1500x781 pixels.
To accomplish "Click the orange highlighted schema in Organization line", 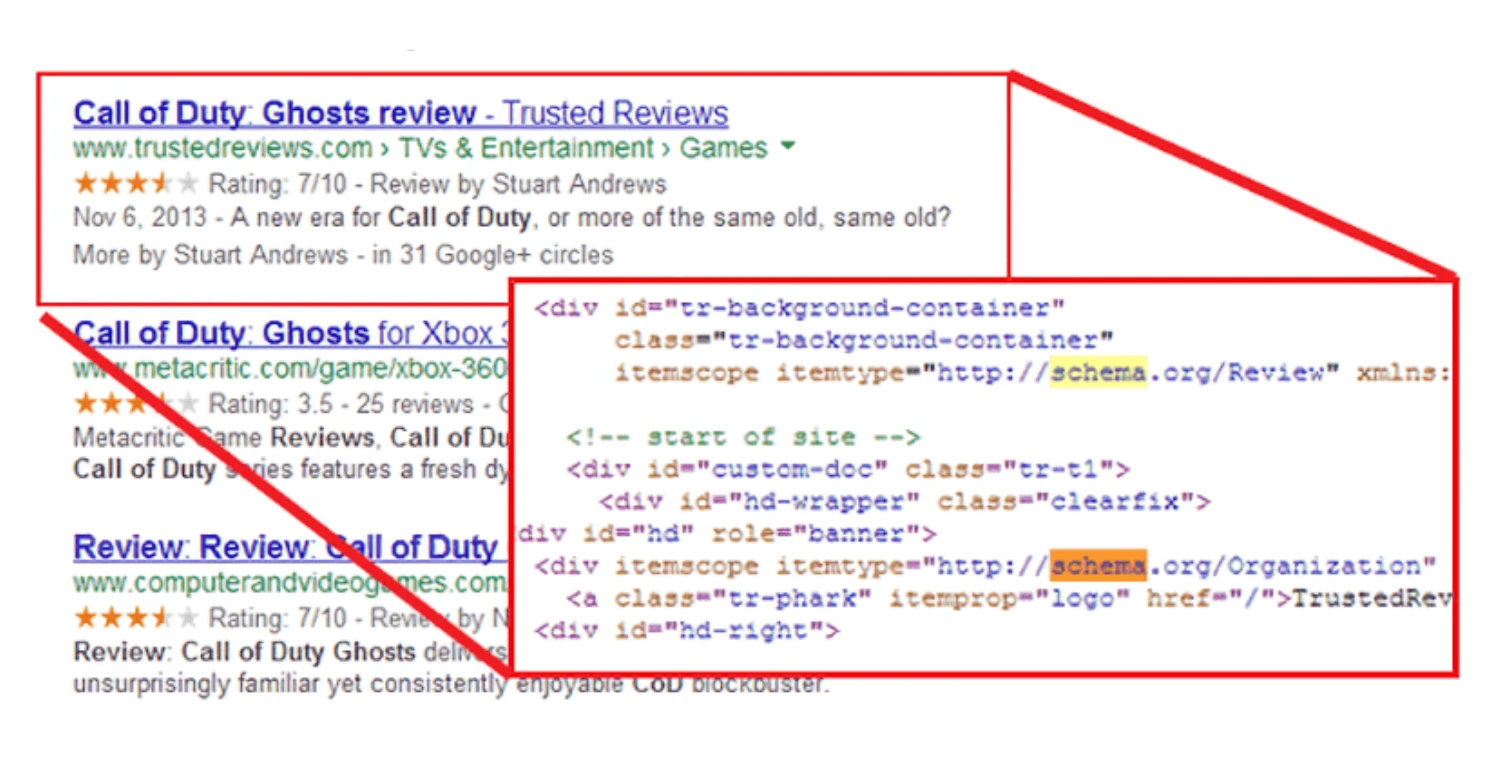I will coord(1098,566).
